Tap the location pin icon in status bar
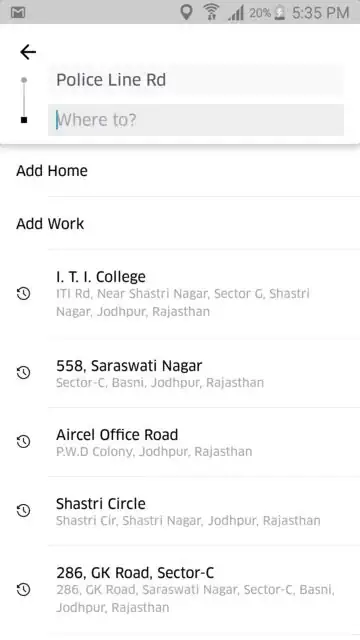The width and height of the screenshot is (360, 640). pyautogui.click(x=186, y=12)
